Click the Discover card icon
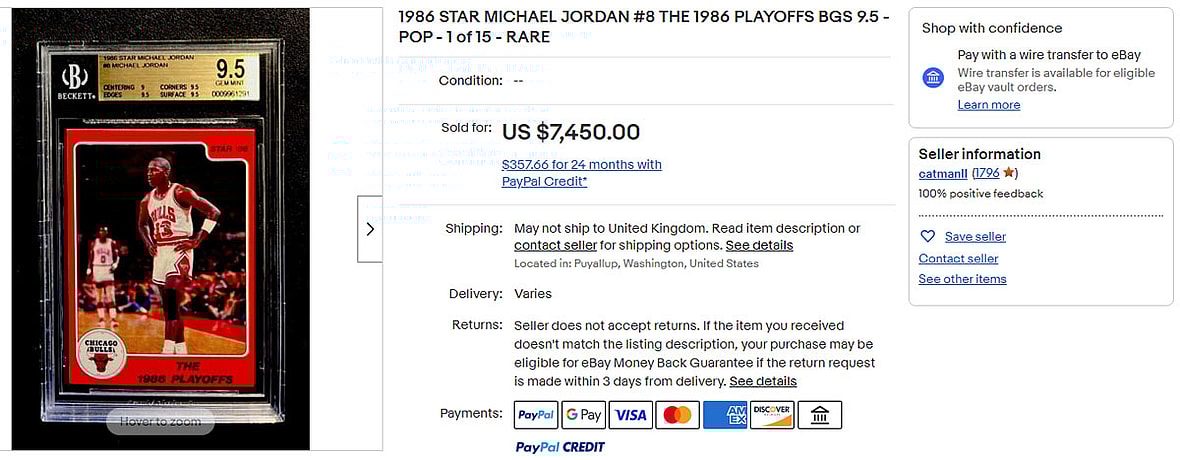The image size is (1180, 460). click(771, 415)
